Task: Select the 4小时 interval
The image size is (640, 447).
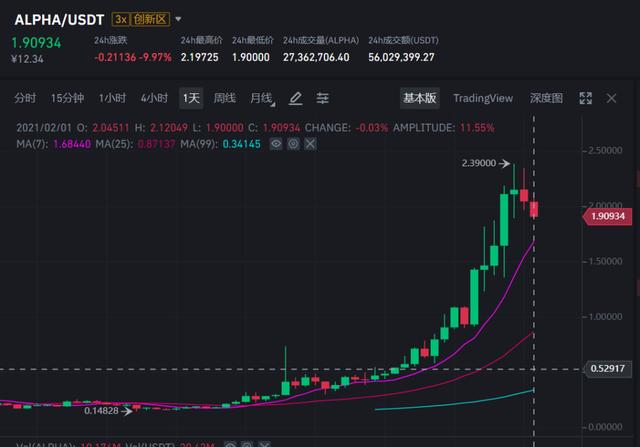Action: coord(154,98)
